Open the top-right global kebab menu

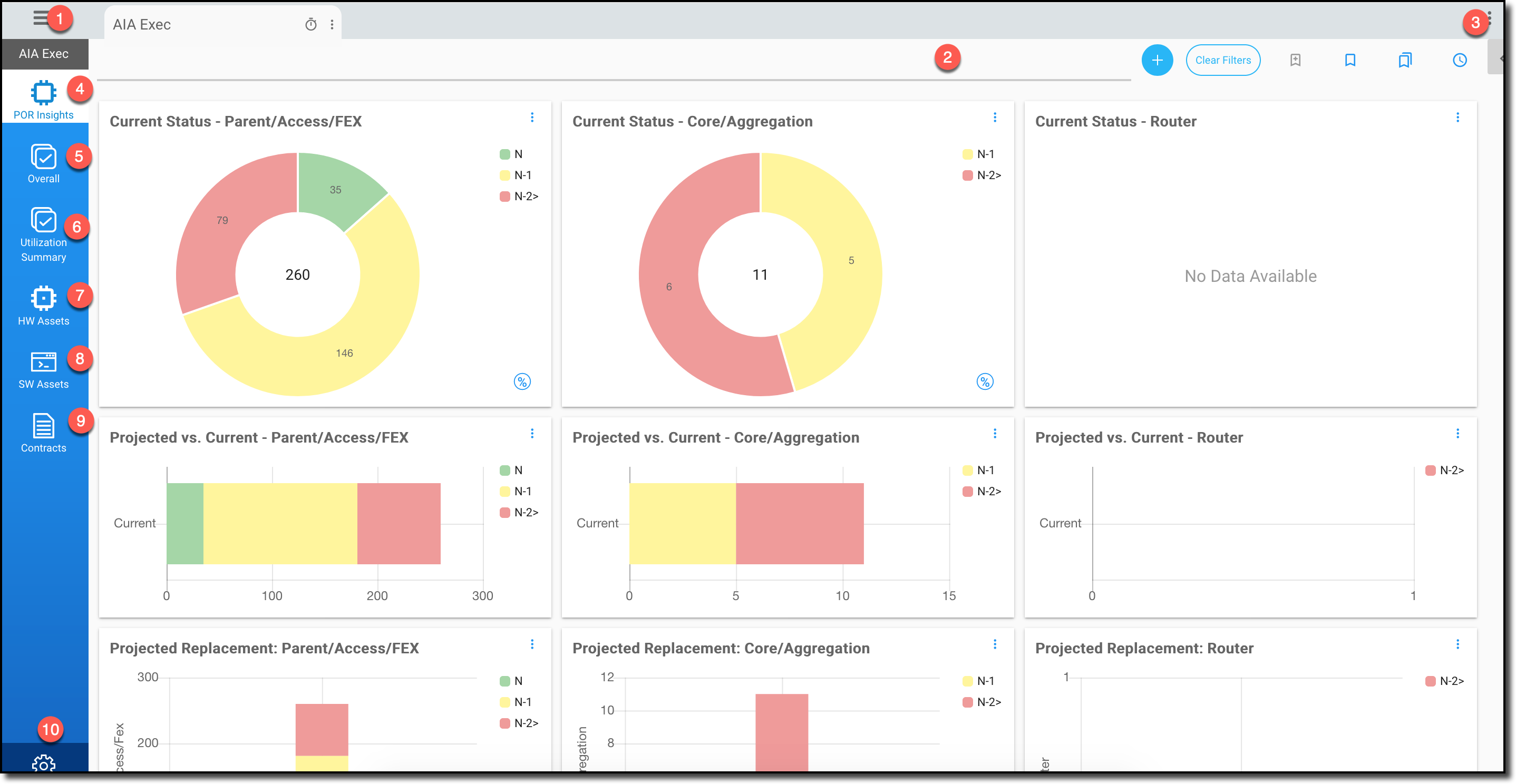click(1489, 17)
